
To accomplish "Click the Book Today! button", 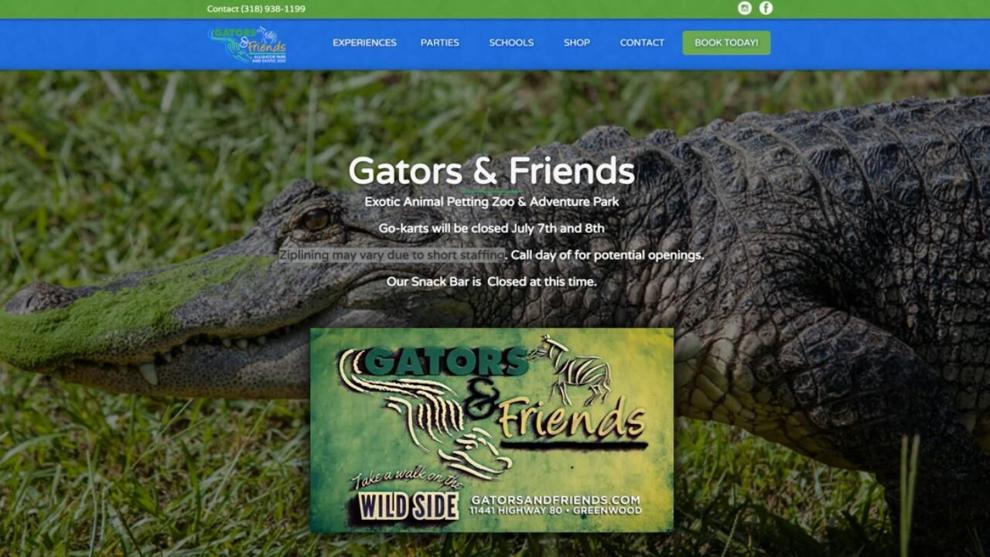I will pos(726,42).
